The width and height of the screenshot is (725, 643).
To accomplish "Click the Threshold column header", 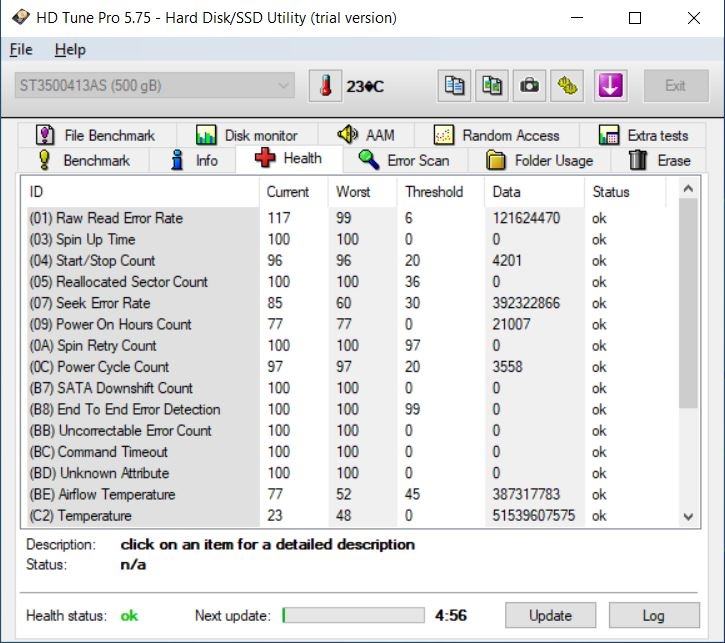I will pyautogui.click(x=441, y=192).
